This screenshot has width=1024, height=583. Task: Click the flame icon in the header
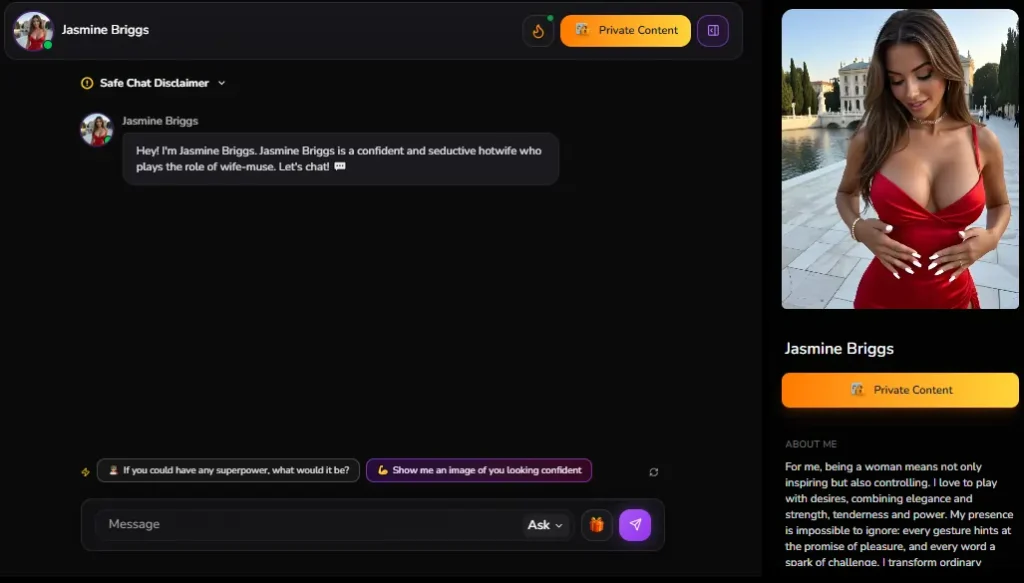538,31
